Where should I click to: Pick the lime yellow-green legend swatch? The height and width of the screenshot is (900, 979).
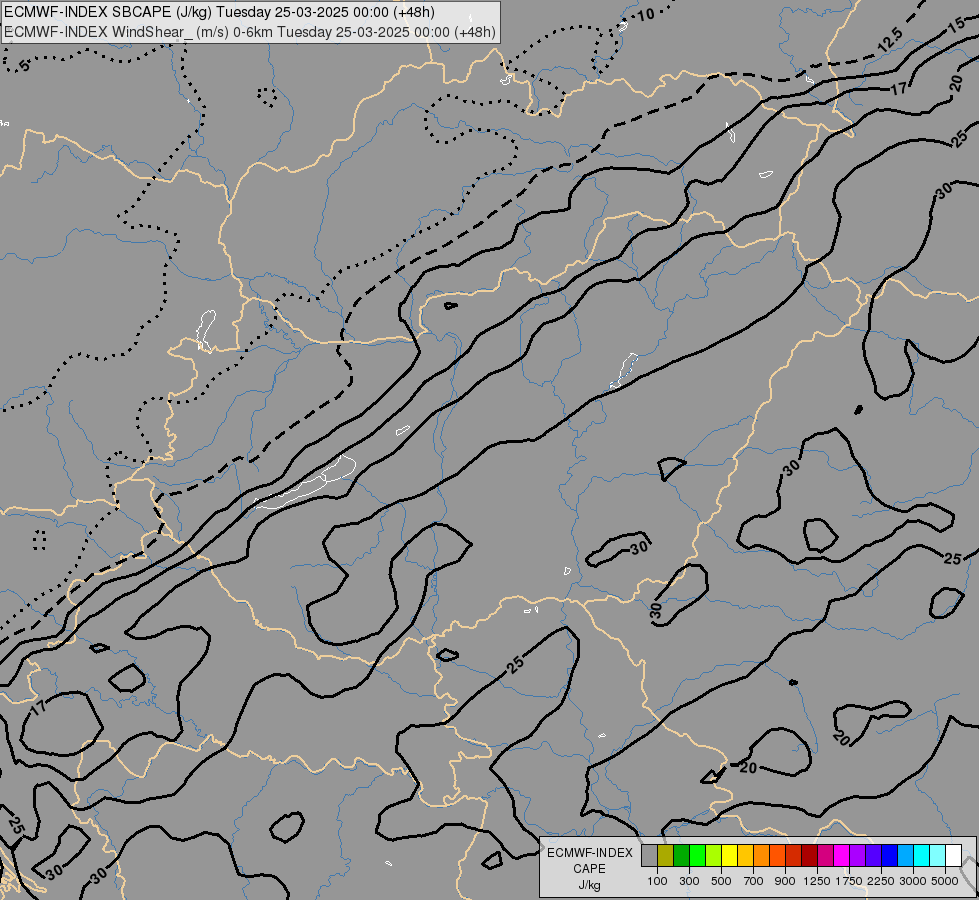pos(714,856)
